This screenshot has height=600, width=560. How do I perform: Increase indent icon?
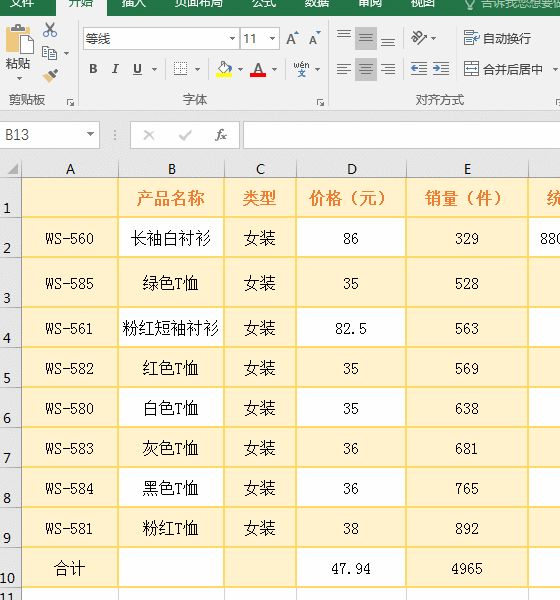click(x=441, y=69)
